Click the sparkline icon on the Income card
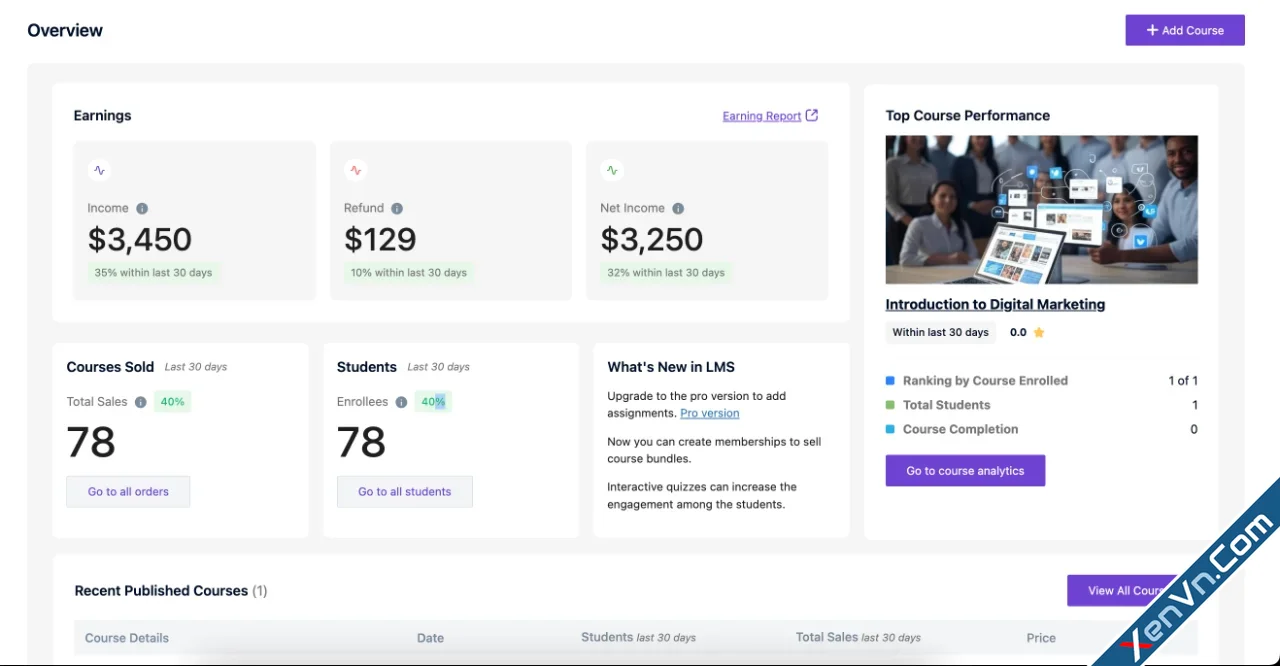 (98, 169)
